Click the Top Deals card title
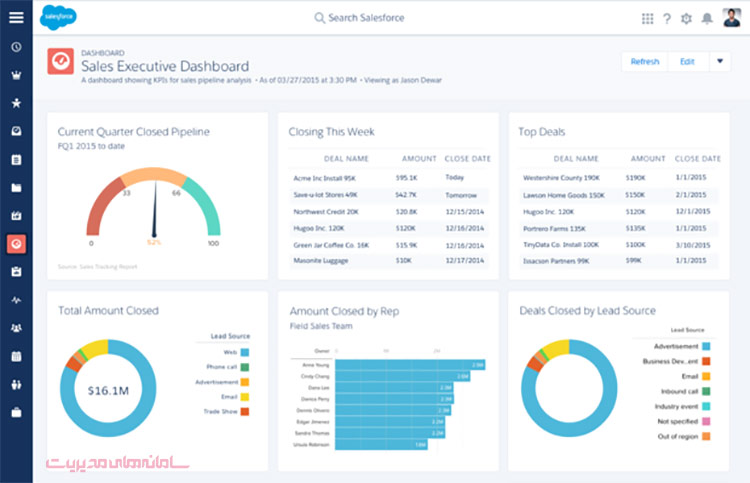Viewport: 750px width, 483px height. [541, 132]
